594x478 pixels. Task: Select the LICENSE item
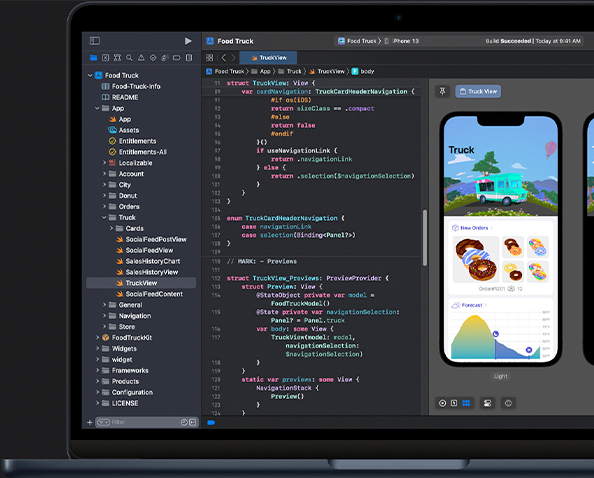coord(120,403)
